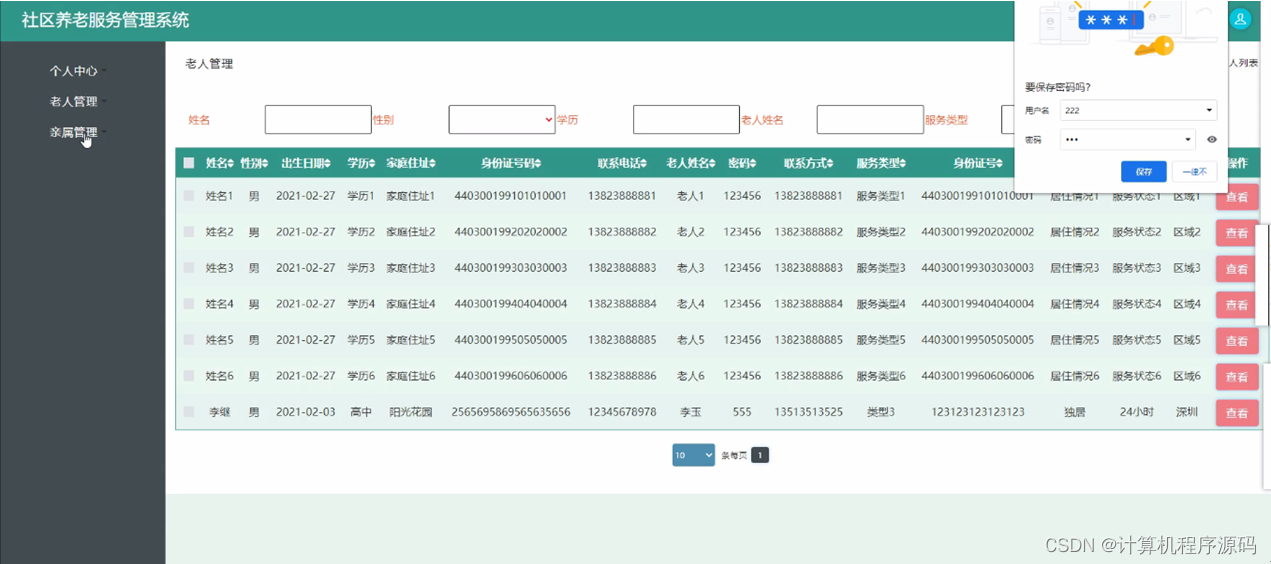Click the 13513513525 contact cell
Screen dimensions: 1271x564
pyautogui.click(x=808, y=412)
